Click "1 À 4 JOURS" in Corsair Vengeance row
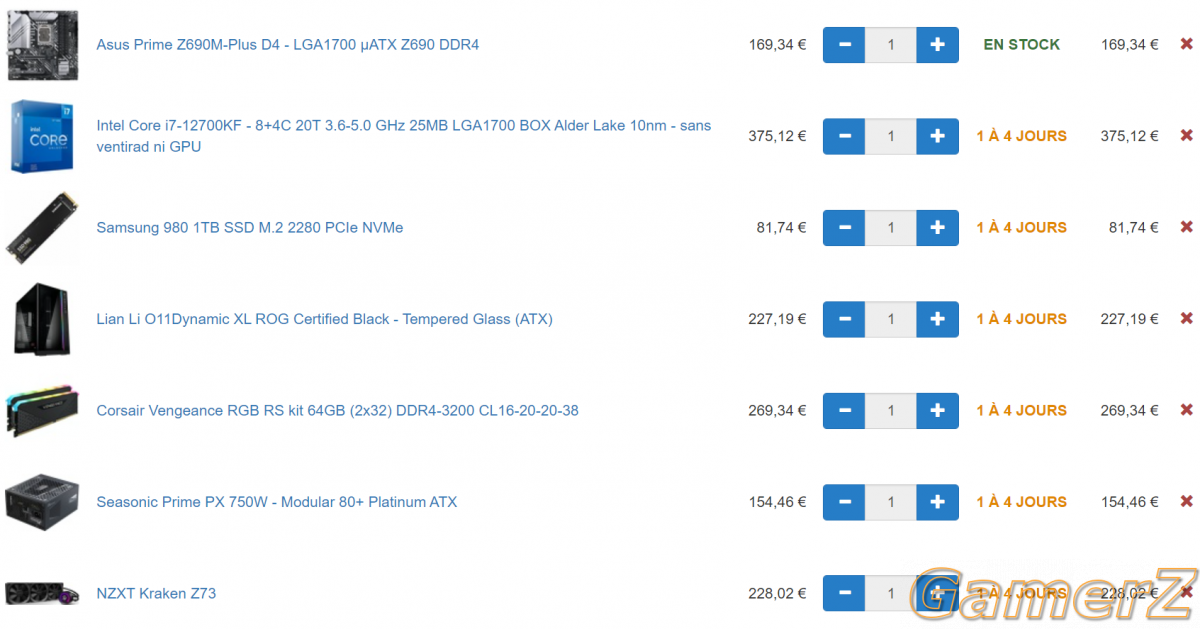The width and height of the screenshot is (1200, 629). (1022, 411)
